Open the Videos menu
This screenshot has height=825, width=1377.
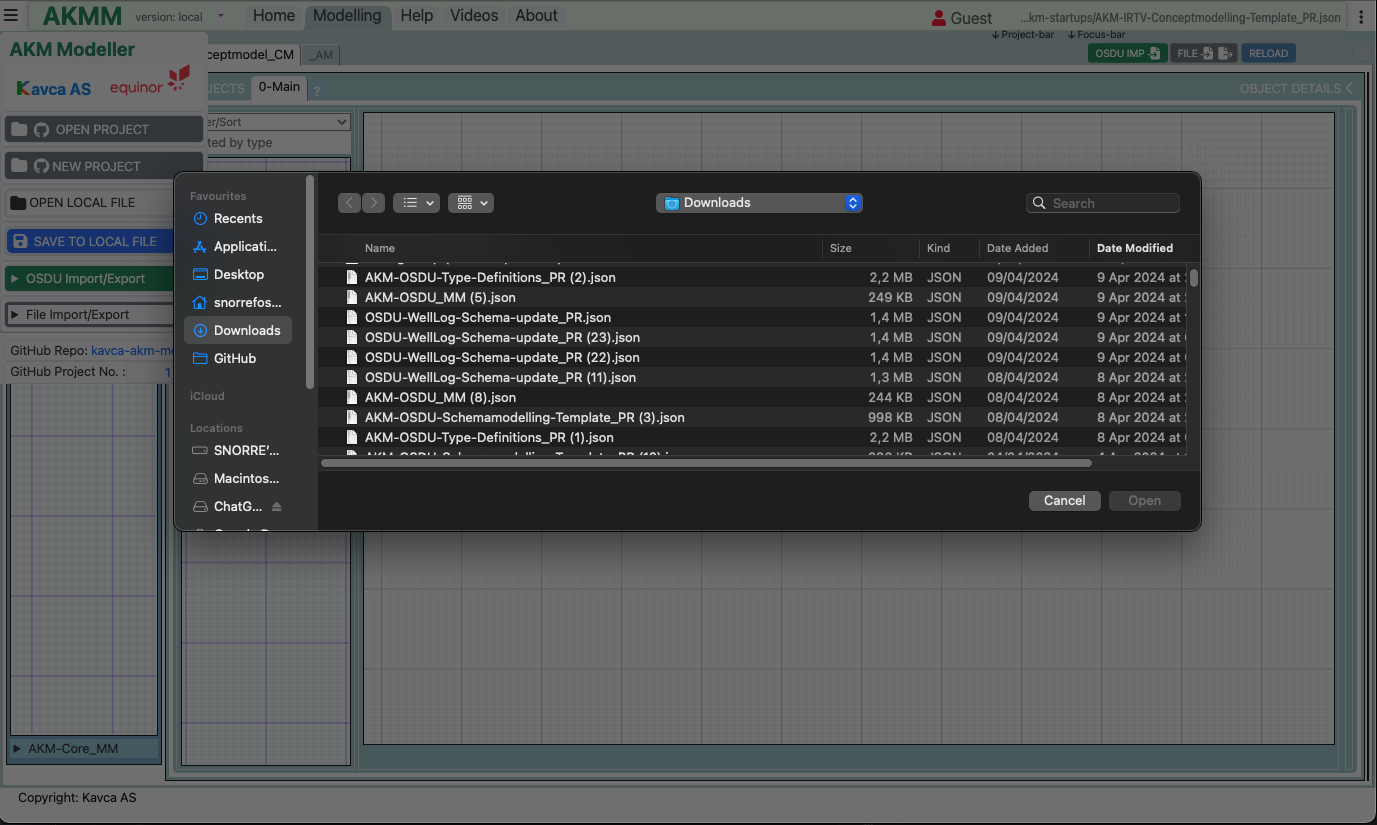(474, 16)
